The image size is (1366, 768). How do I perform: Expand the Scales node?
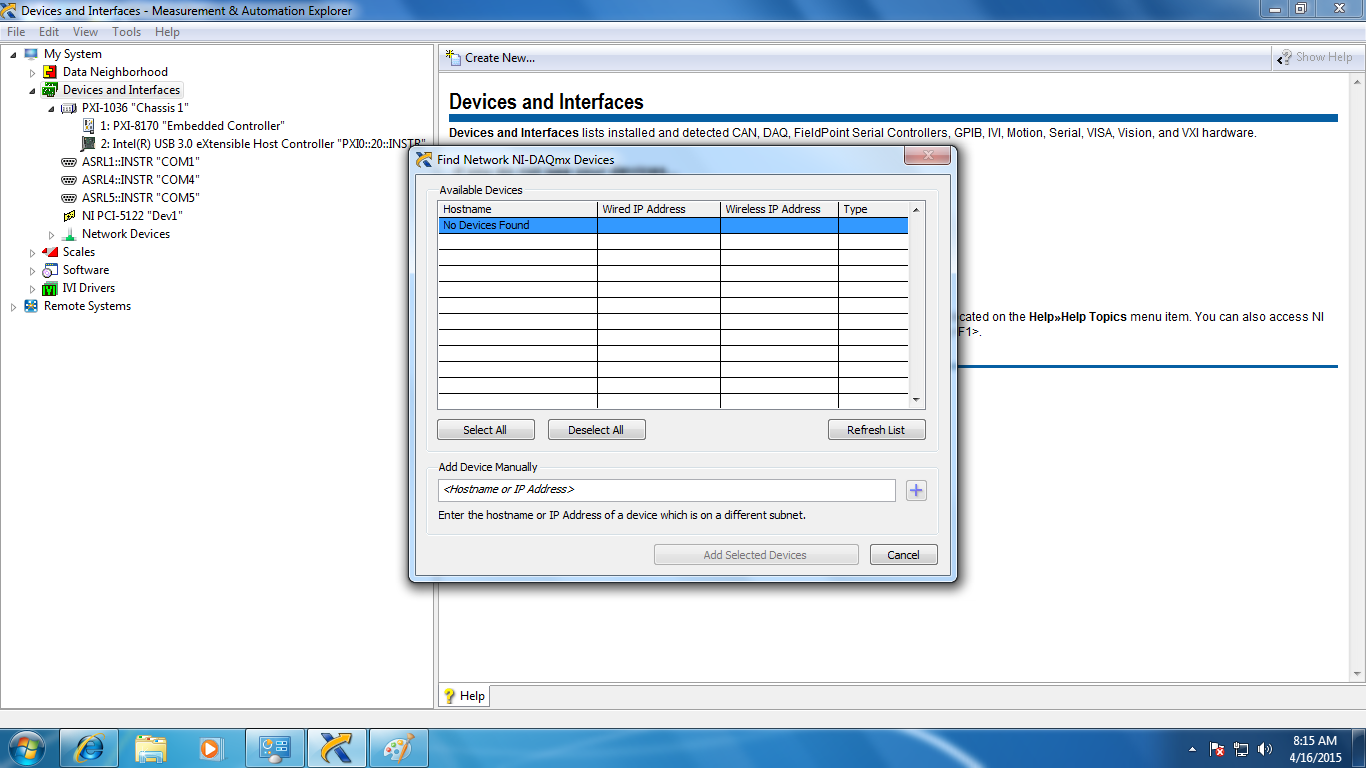[32, 252]
